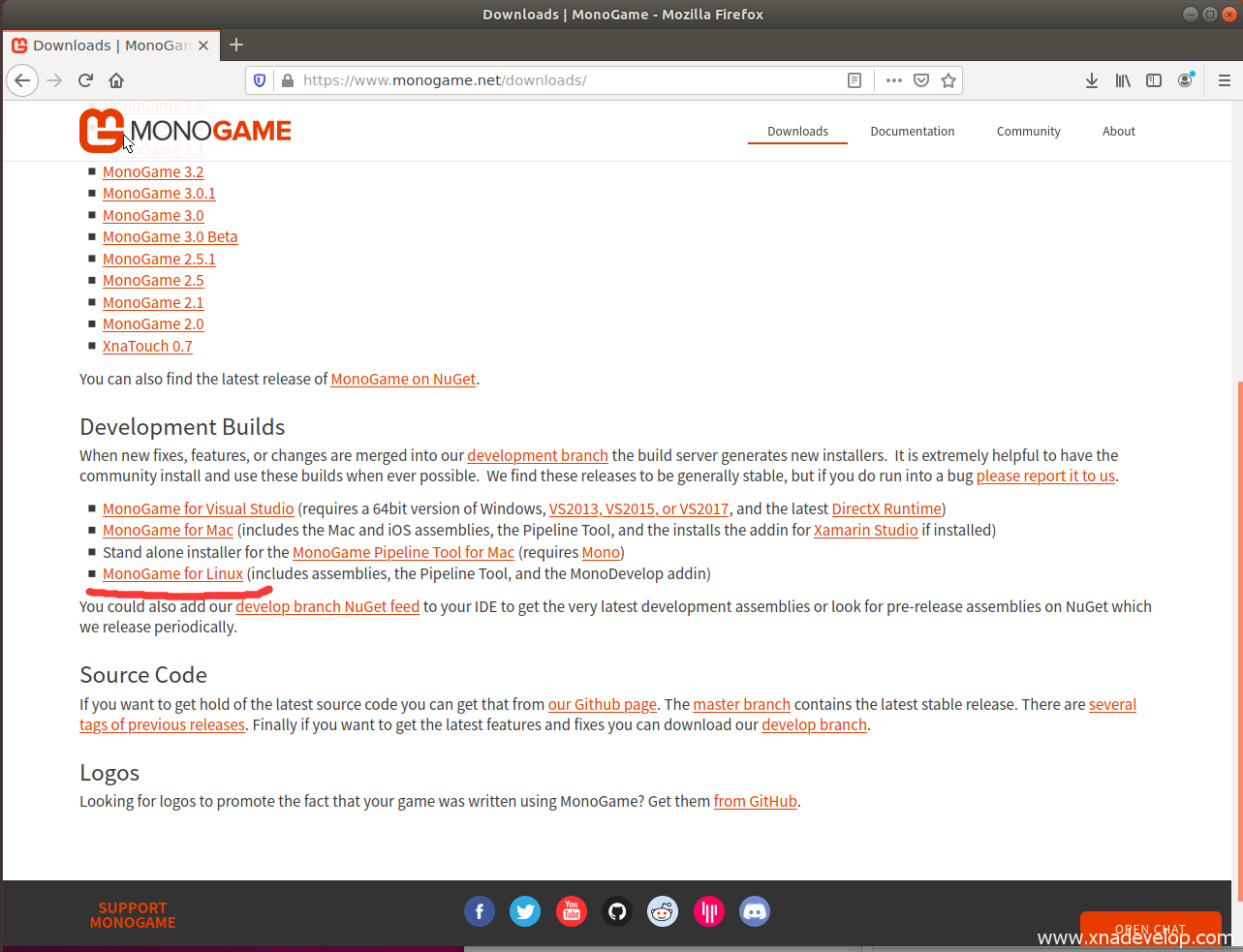Reload the page in Firefox
1243x952 pixels.
coord(85,80)
